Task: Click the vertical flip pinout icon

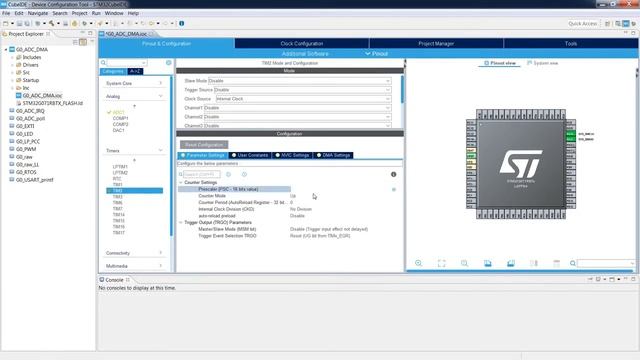Action: 534,263
